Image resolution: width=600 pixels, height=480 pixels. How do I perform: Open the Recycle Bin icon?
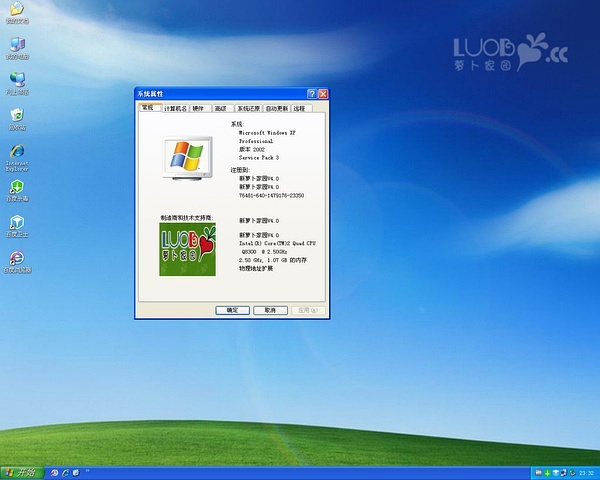point(17,117)
